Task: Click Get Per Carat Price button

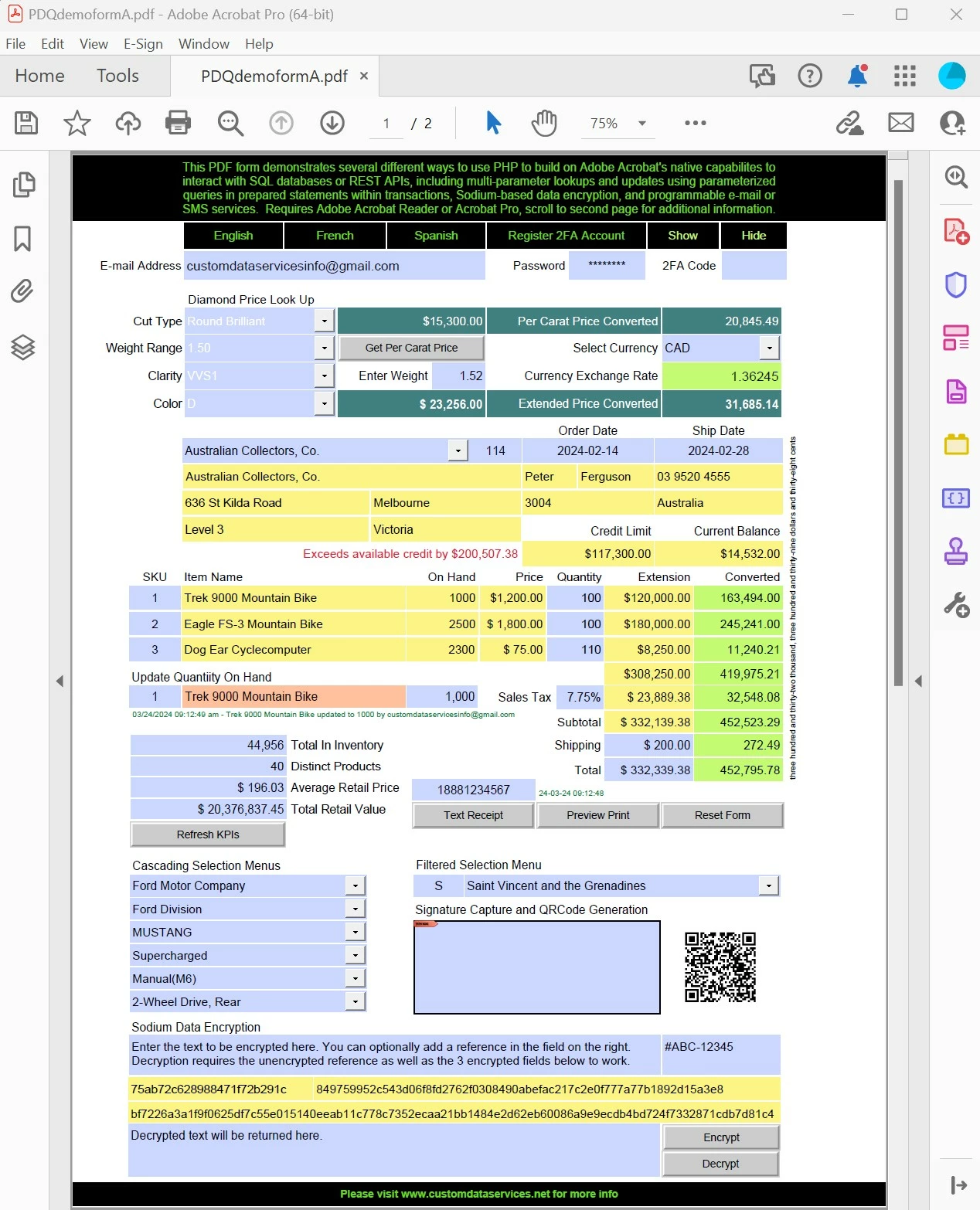Action: pos(411,348)
